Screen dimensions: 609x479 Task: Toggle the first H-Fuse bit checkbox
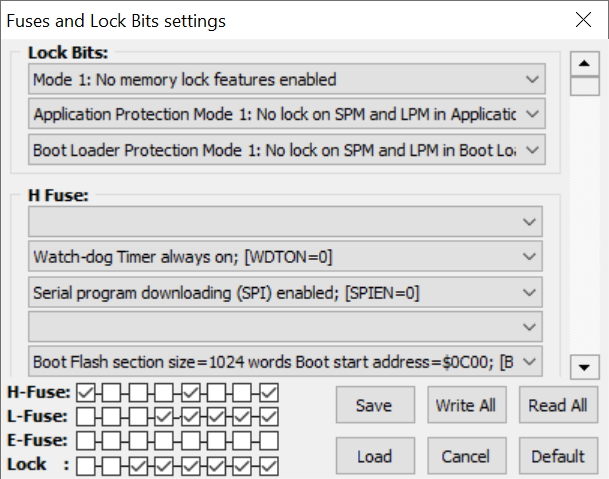[x=86, y=392]
